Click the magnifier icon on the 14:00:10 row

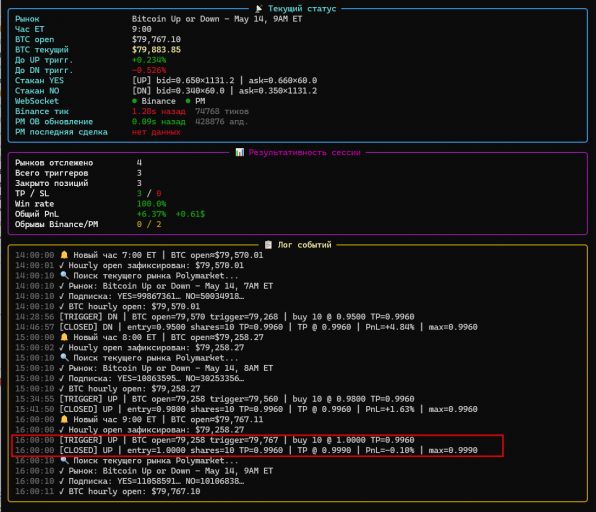point(64,276)
